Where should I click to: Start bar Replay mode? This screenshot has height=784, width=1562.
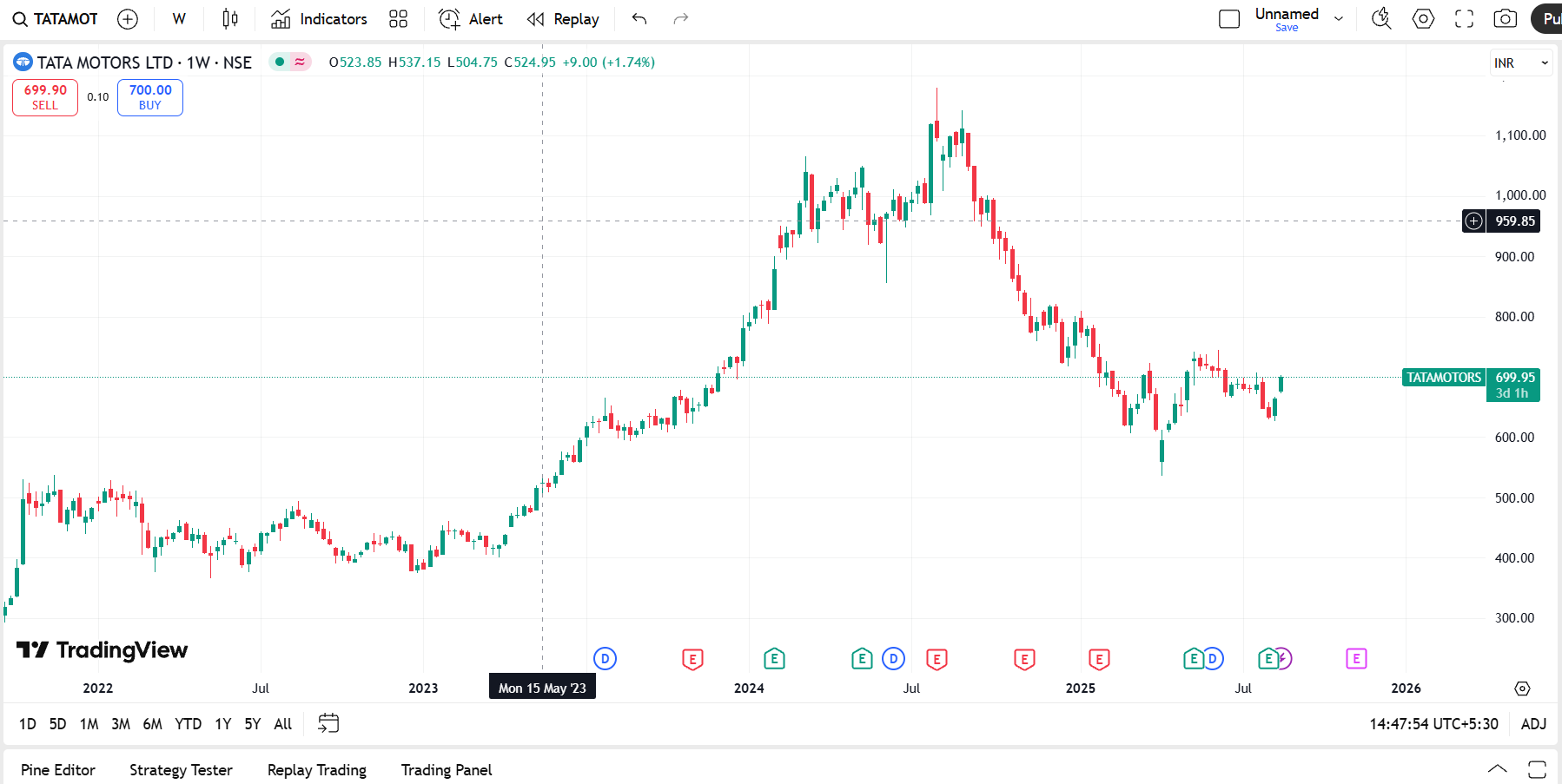563,19
